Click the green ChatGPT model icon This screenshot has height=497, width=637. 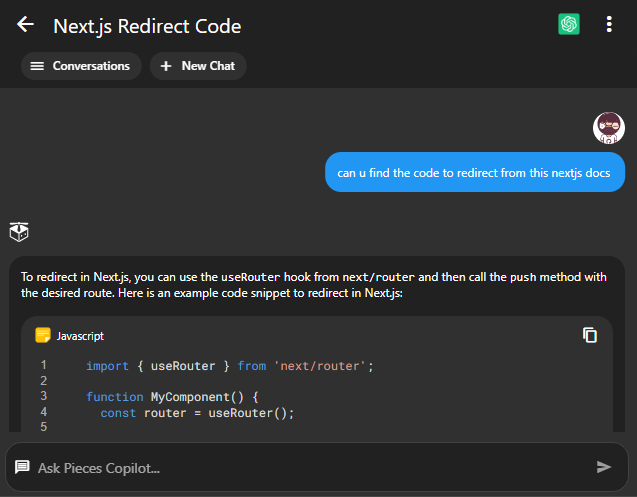(569, 25)
